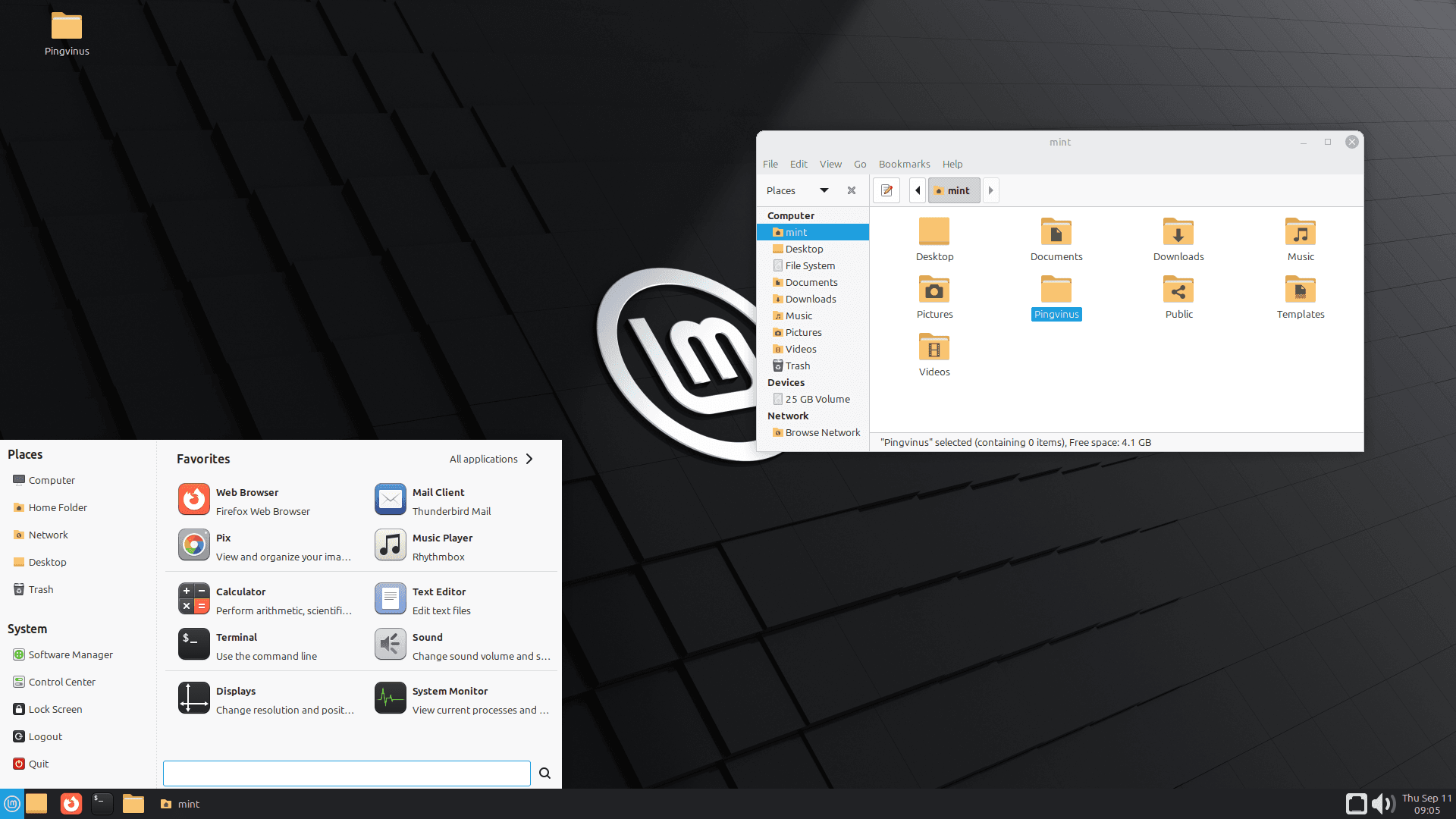The width and height of the screenshot is (1456, 819).
Task: Open the Go menu in the file manager
Action: 859,164
